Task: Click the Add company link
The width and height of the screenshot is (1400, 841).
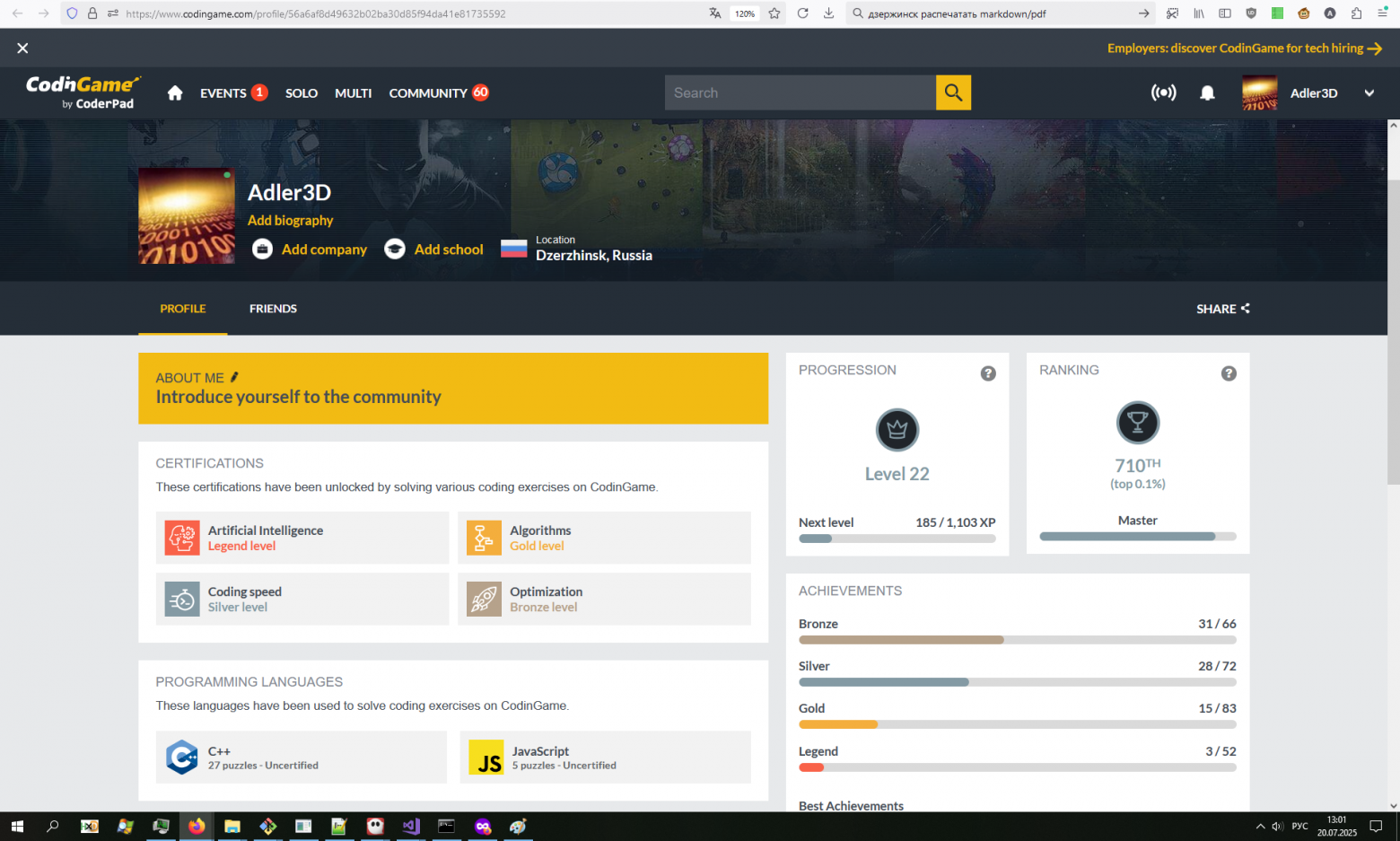Action: 324,250
